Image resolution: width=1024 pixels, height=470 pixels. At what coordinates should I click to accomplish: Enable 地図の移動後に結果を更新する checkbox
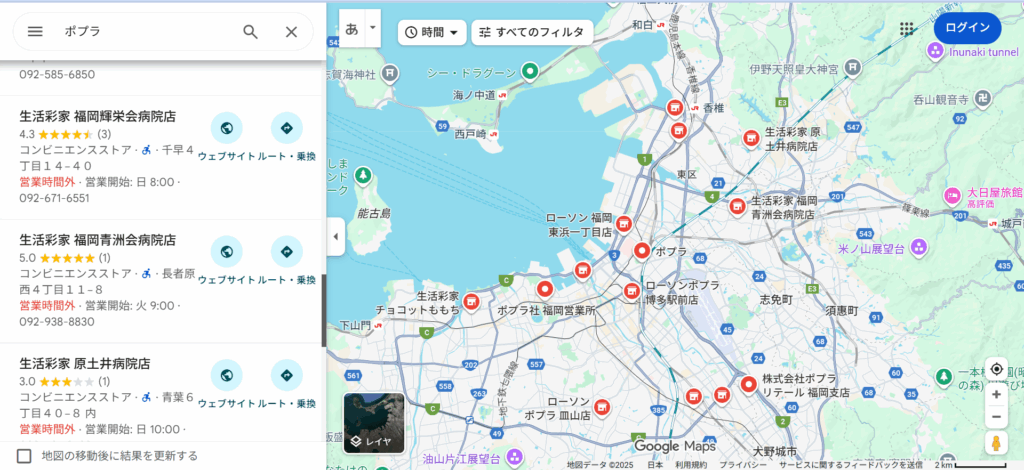point(24,456)
